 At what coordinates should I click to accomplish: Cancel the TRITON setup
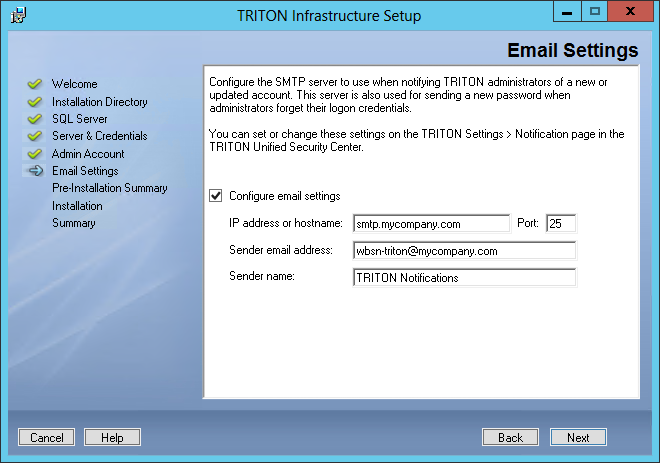click(x=46, y=437)
